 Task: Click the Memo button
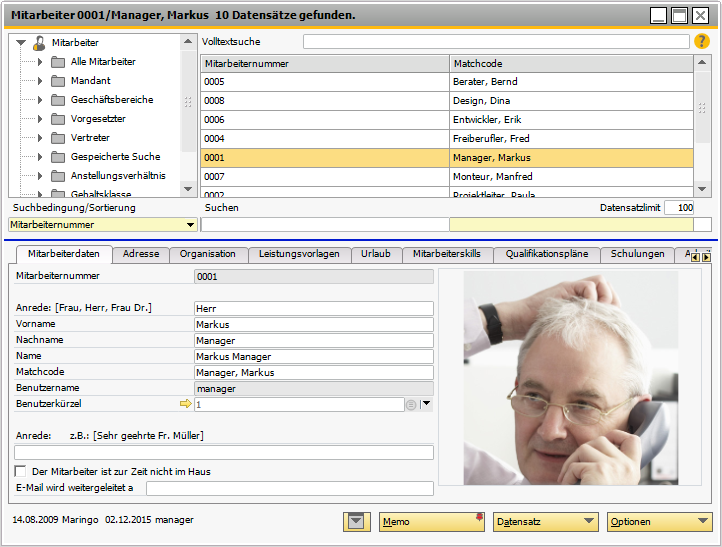(x=430, y=521)
